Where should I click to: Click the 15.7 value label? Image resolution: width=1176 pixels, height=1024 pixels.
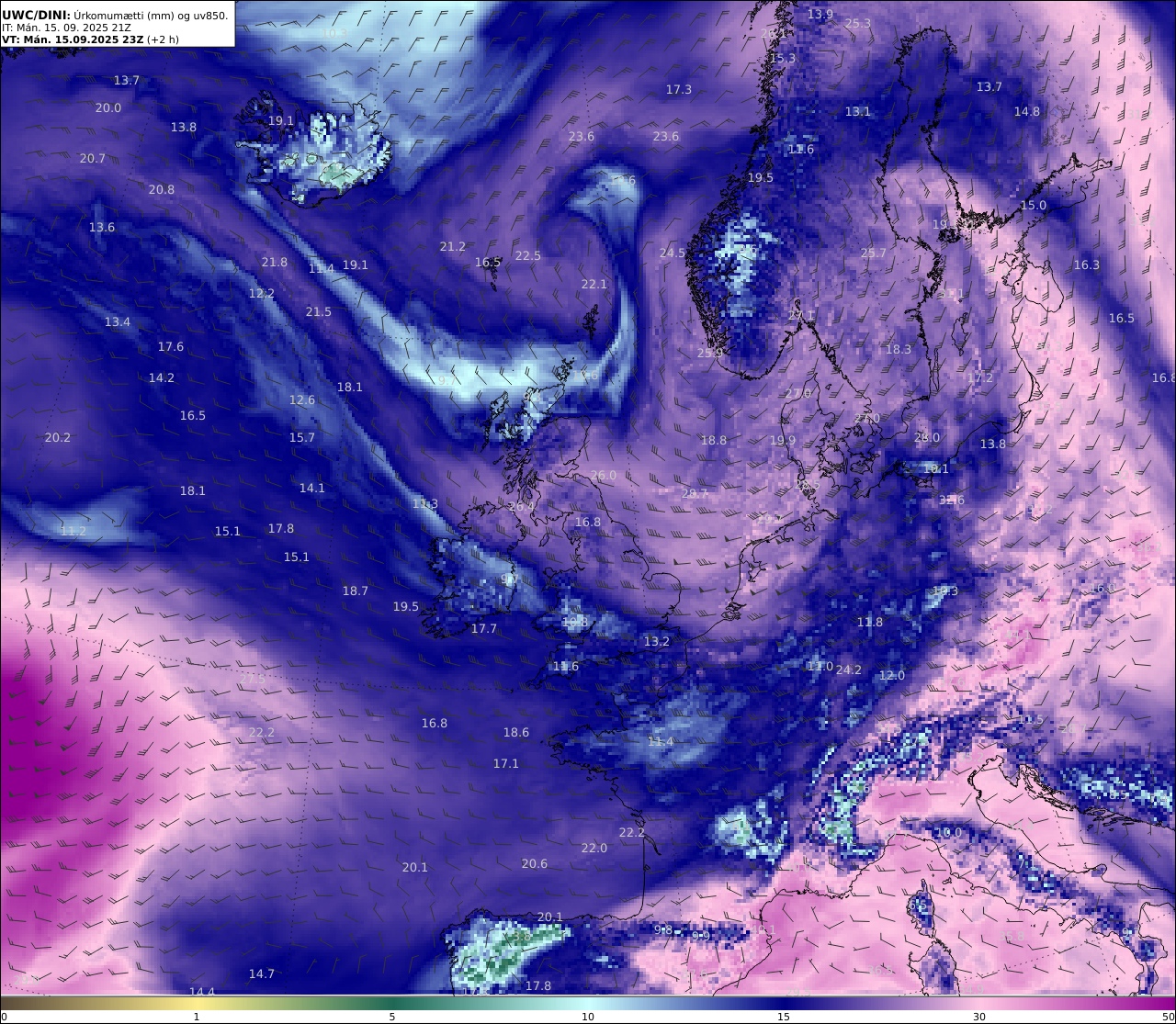click(302, 438)
